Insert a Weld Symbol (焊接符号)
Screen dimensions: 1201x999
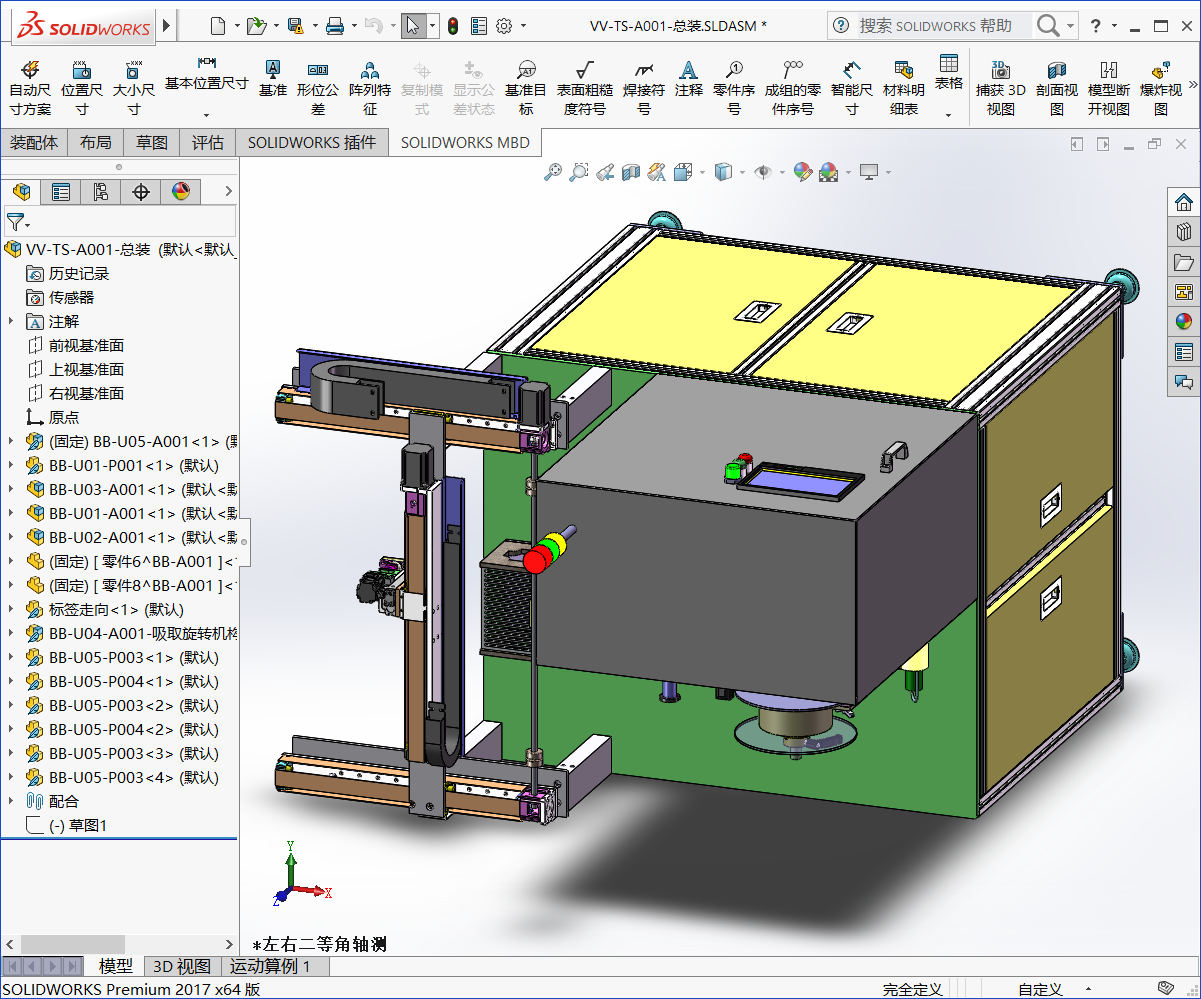[644, 86]
